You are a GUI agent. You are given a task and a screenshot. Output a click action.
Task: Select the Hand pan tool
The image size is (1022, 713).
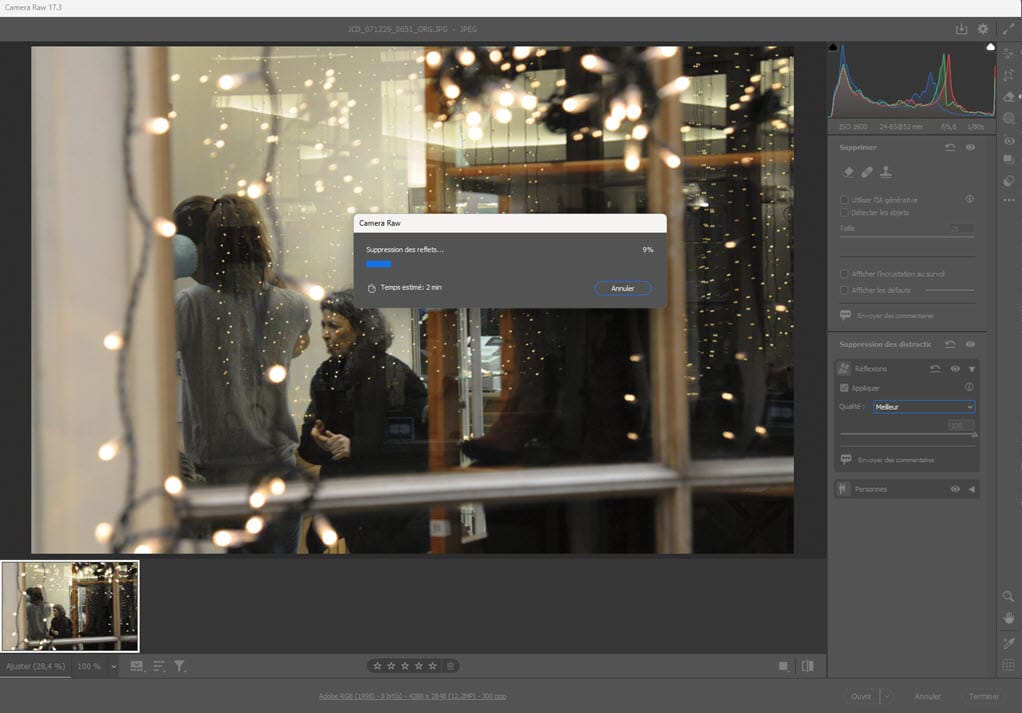coord(1008,618)
